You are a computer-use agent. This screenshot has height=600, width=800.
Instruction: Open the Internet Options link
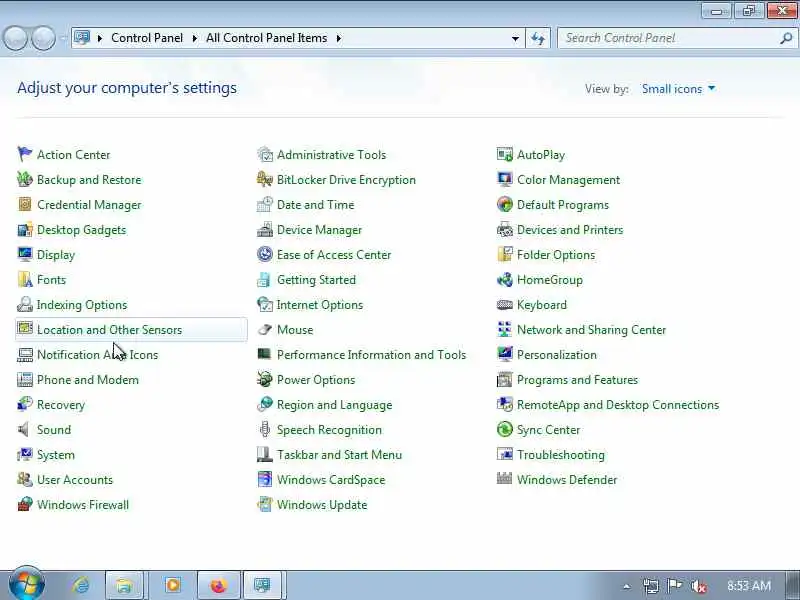point(320,305)
